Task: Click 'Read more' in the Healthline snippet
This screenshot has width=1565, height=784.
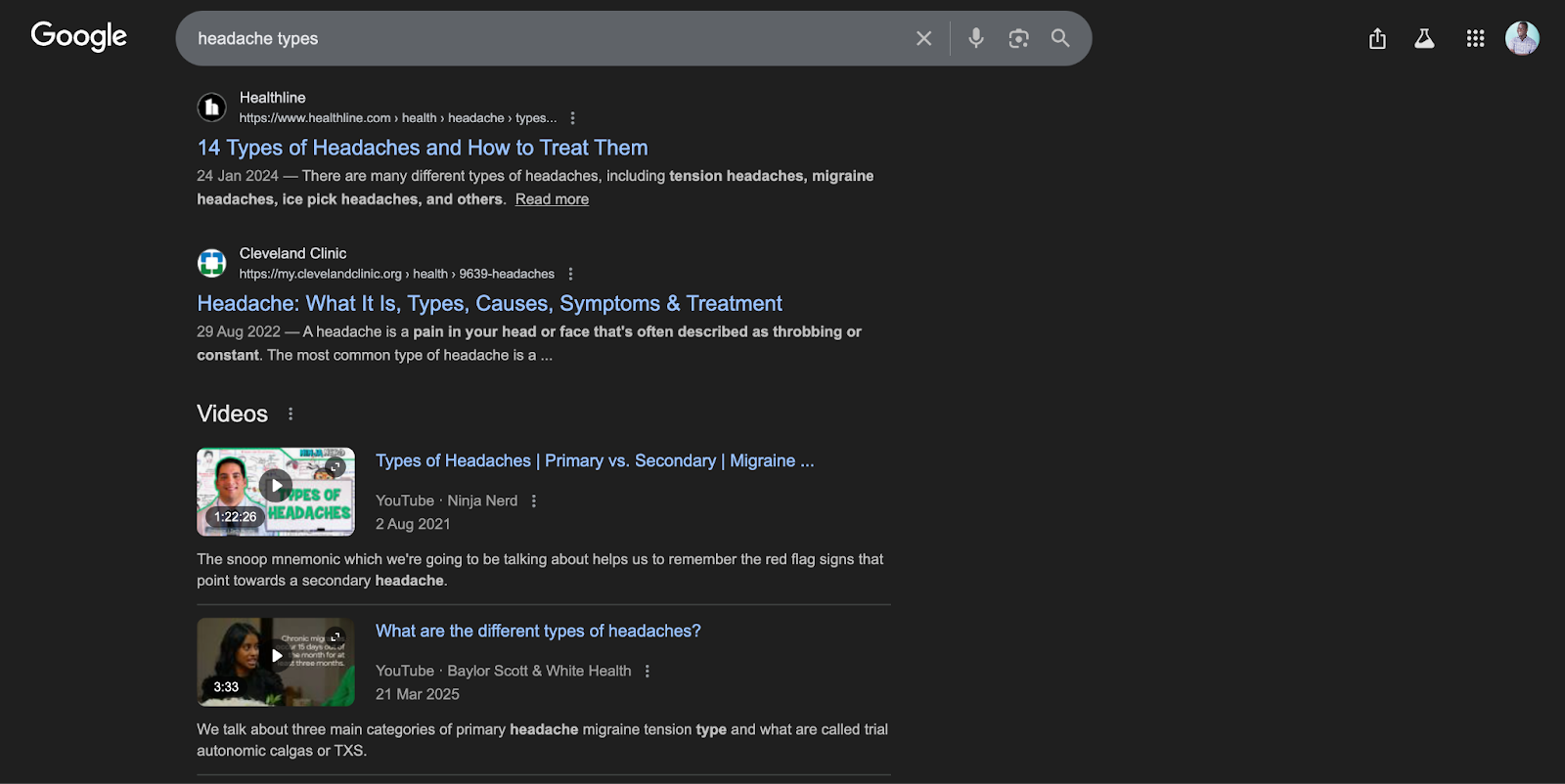Action: click(x=552, y=199)
